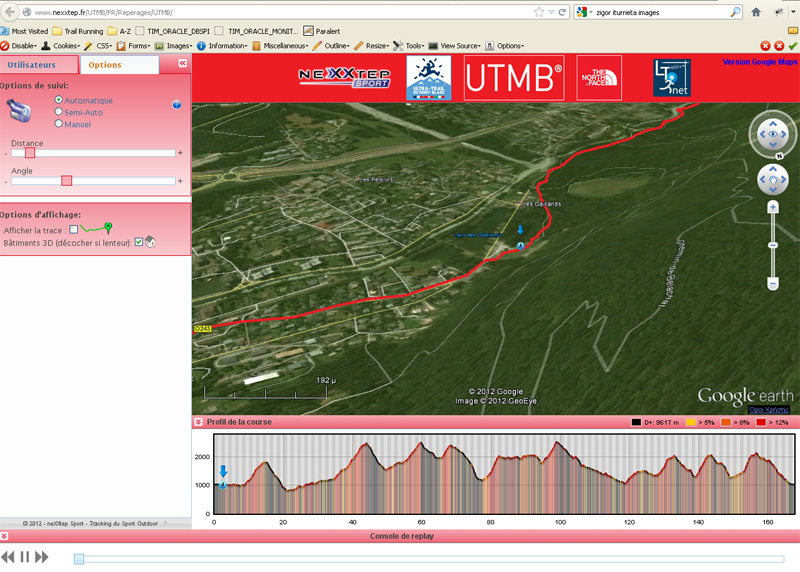The height and width of the screenshot is (572, 800).
Task: Select the Semi-Auto tracking mode
Action: pyautogui.click(x=59, y=112)
